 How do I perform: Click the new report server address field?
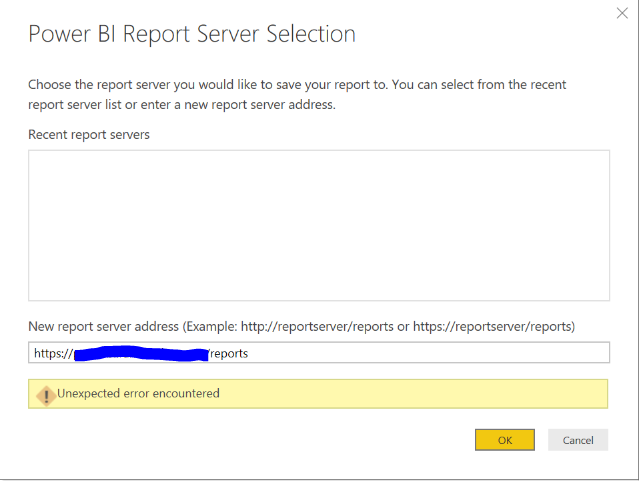[x=319, y=353]
